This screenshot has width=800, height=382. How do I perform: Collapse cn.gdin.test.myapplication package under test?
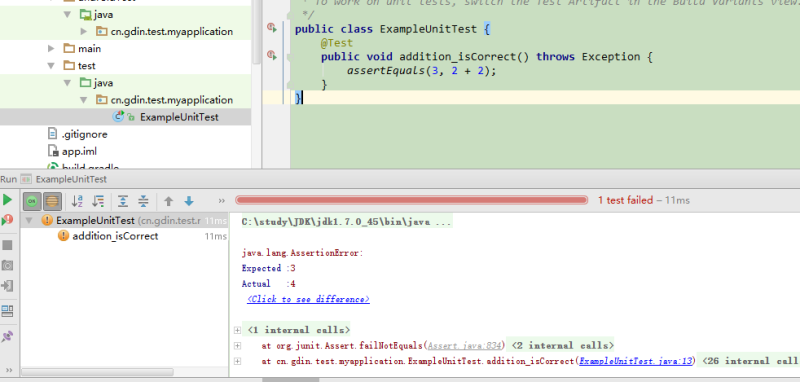[x=84, y=100]
